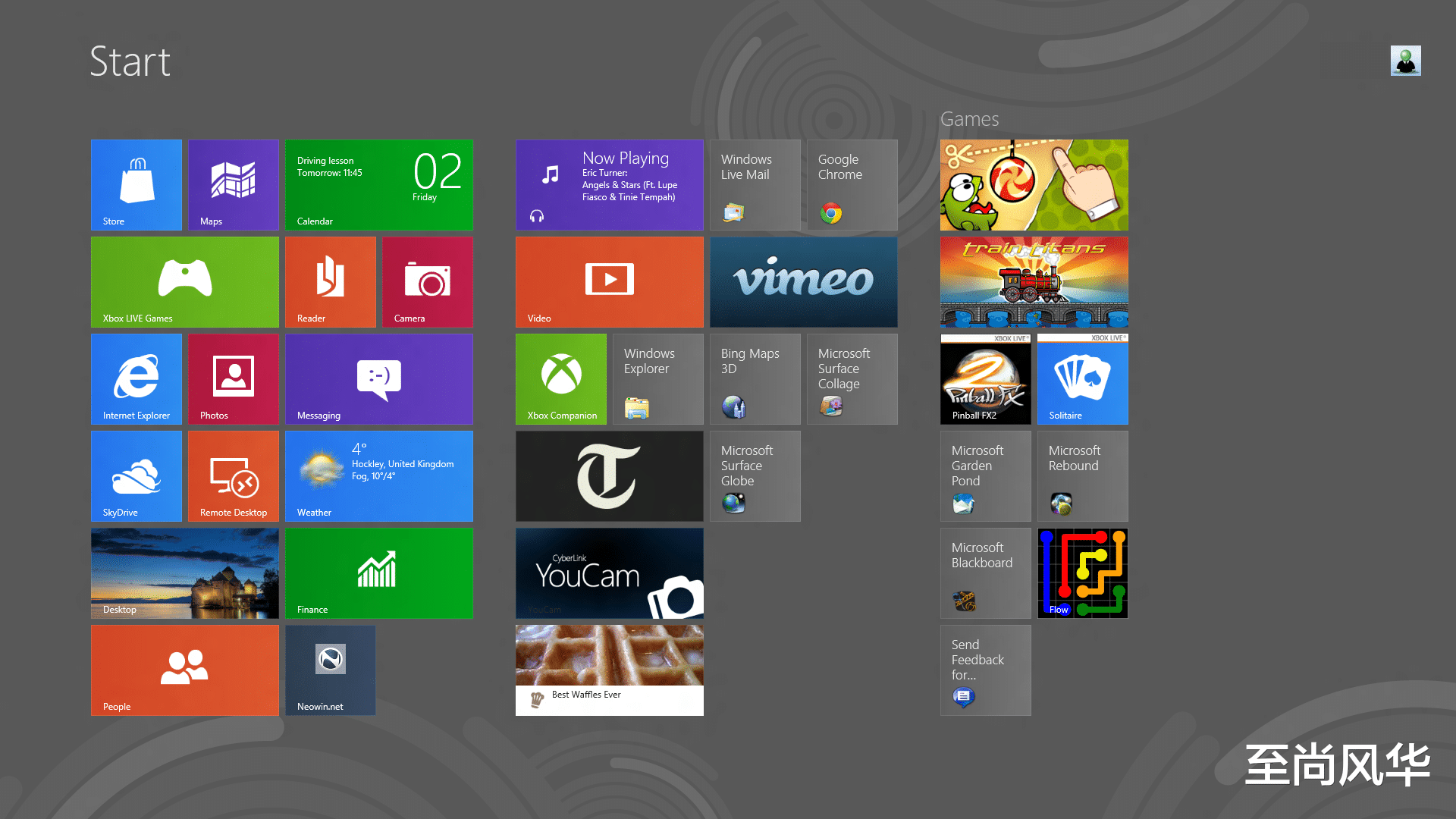Image resolution: width=1456 pixels, height=819 pixels.
Task: Open SkyDrive cloud tile
Action: pyautogui.click(x=136, y=475)
